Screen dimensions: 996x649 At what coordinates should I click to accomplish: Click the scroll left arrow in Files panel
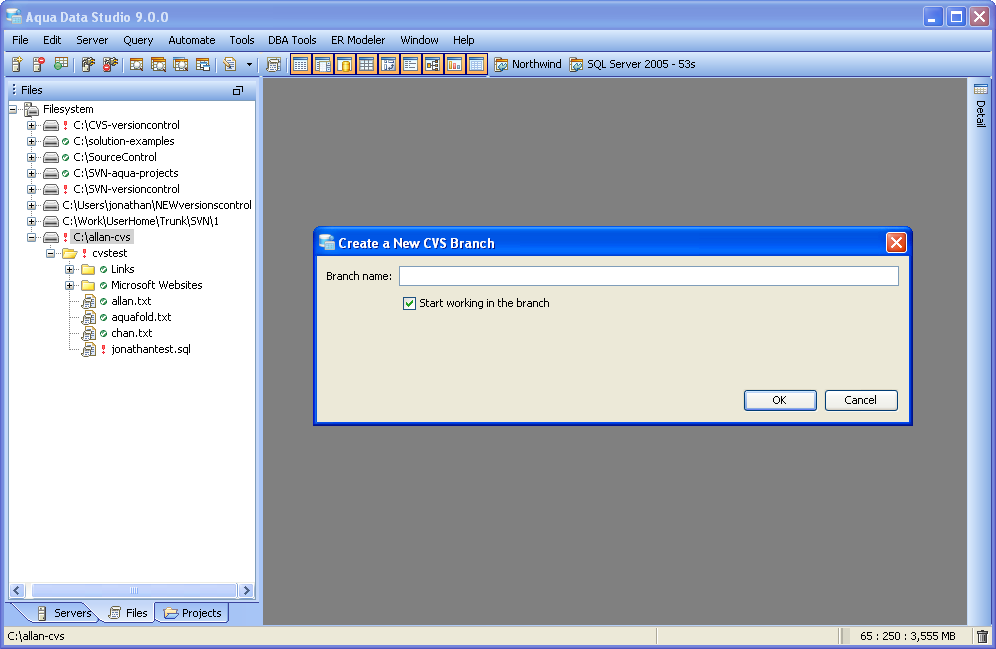pos(17,591)
